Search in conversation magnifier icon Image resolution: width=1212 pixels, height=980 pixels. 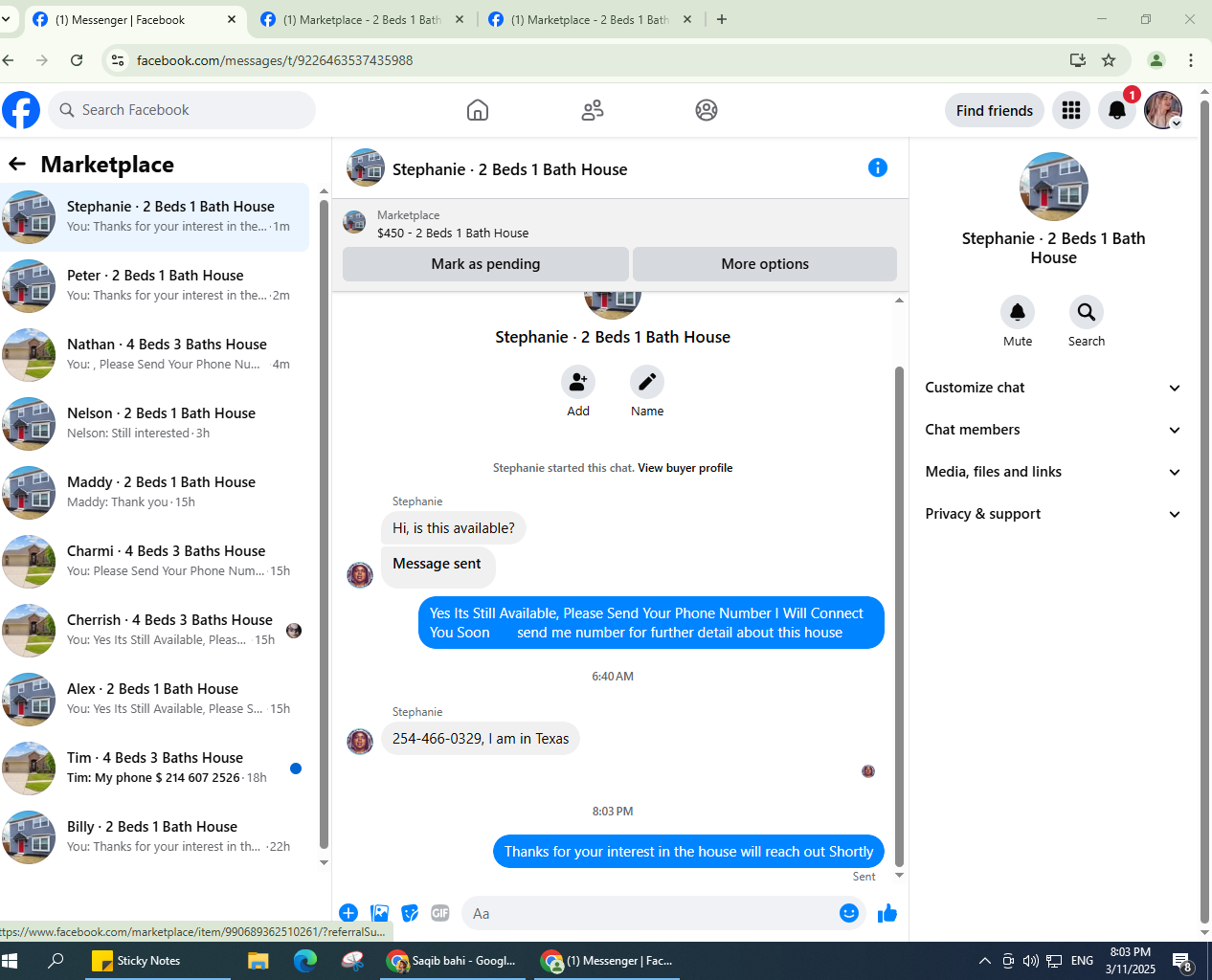[x=1087, y=312]
